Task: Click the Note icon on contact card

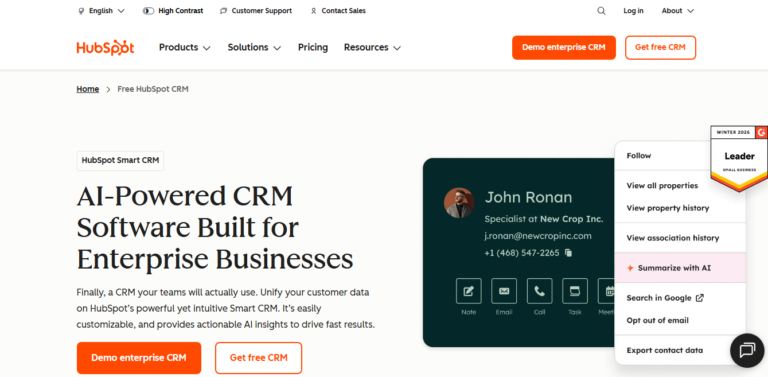Action: coord(469,291)
